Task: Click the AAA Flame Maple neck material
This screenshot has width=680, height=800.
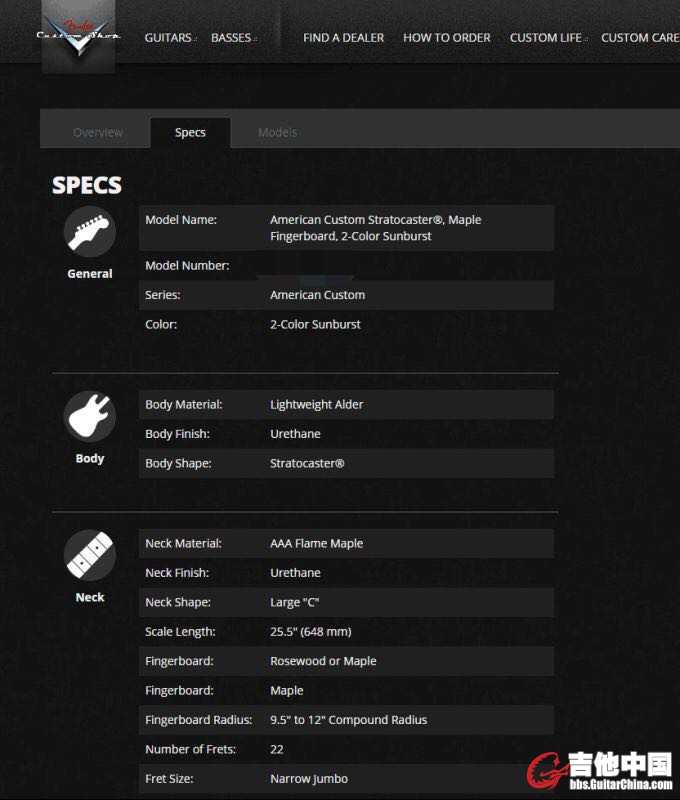Action: (316, 543)
